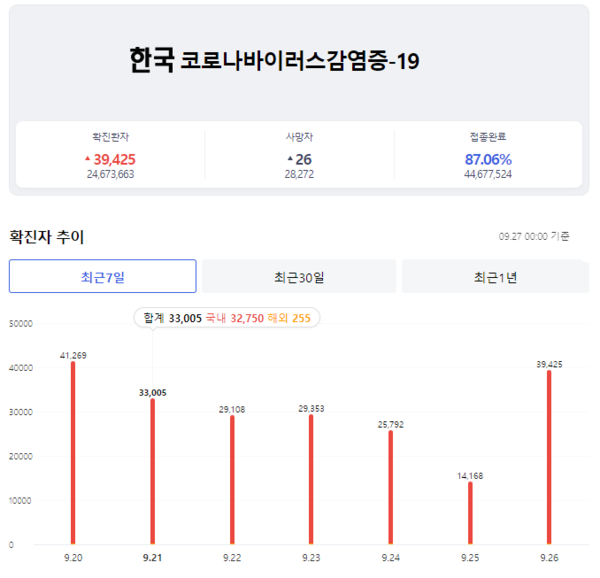Click the 확진환자 count 39,425
Image resolution: width=600 pixels, height=578 pixels.
click(114, 160)
